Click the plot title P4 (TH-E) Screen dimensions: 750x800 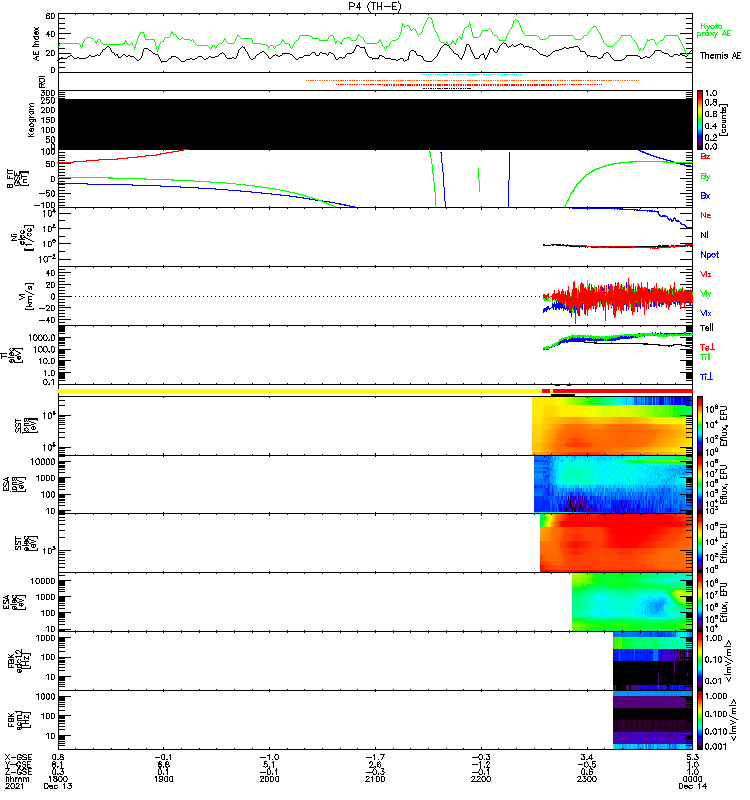click(374, 6)
